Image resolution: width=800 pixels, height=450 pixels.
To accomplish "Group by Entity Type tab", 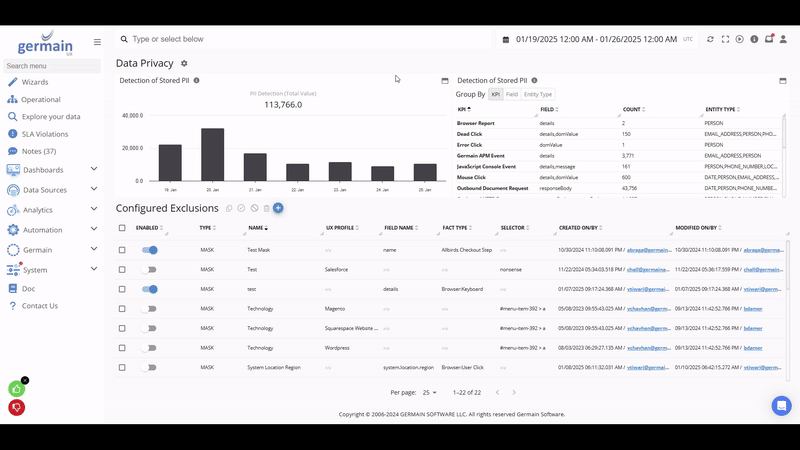I will (x=538, y=94).
